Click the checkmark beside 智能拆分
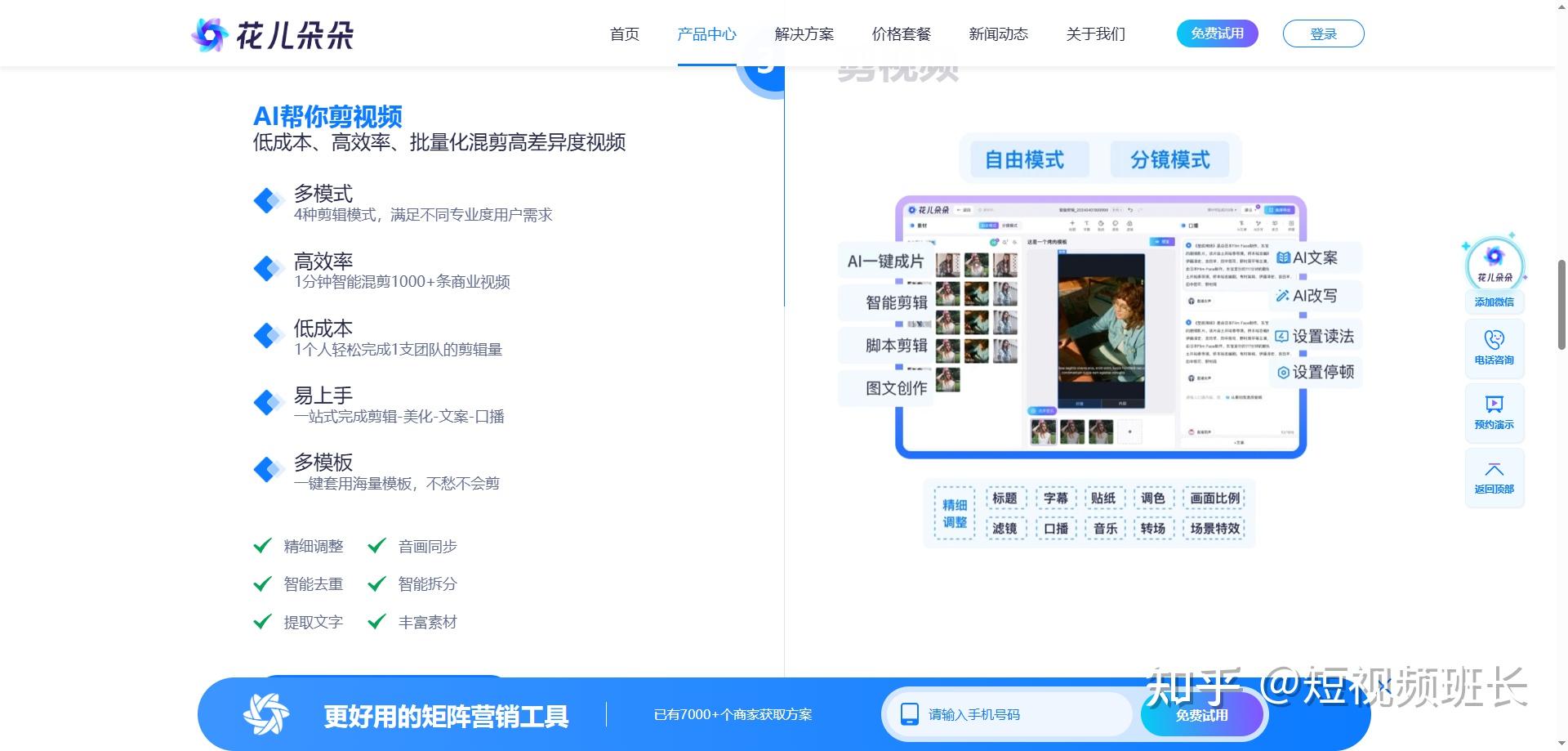Viewport: 1568px width, 751px height. coord(376,583)
